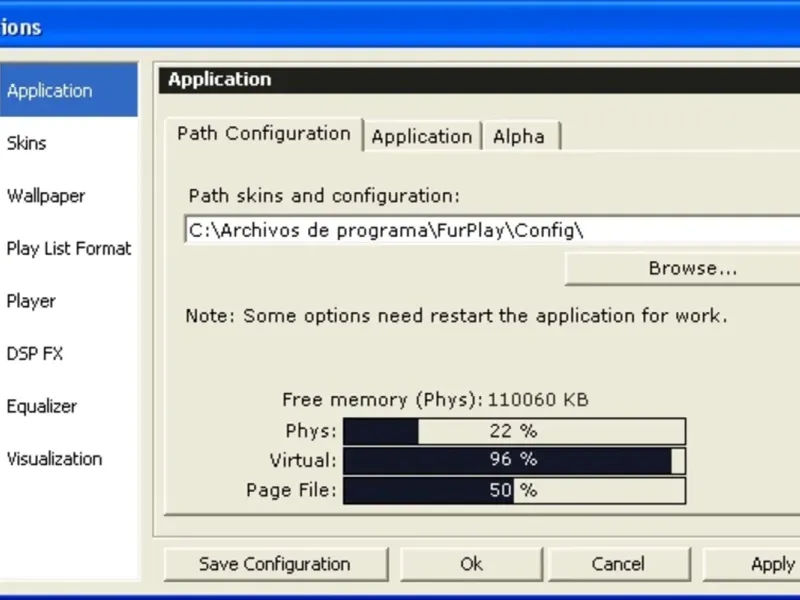Go to the Wallpaper settings category
Screen dimensions: 800x600
(46, 196)
